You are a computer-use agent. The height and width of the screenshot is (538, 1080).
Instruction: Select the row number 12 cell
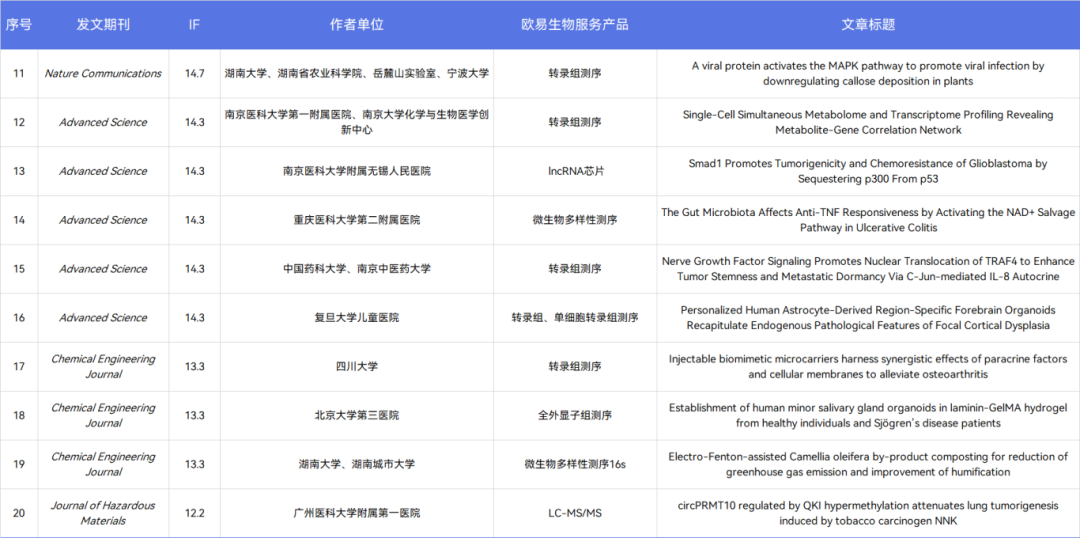(x=19, y=123)
